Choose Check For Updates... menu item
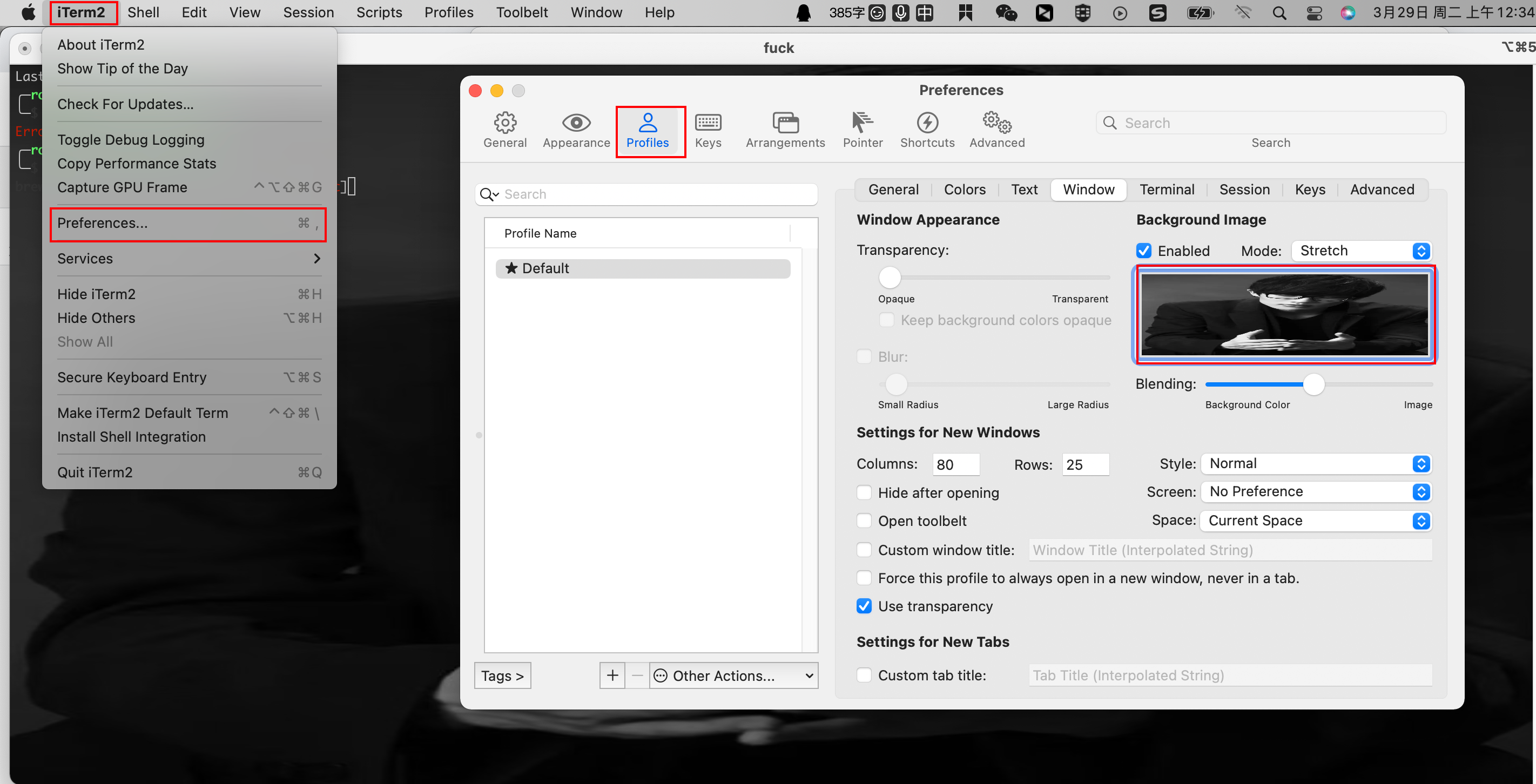Image resolution: width=1536 pixels, height=784 pixels. (x=189, y=104)
